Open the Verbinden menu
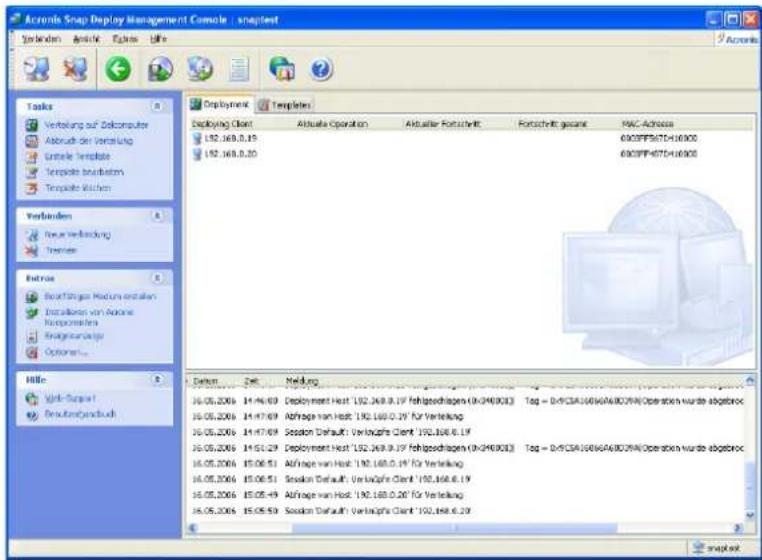The width and height of the screenshot is (762, 560). pyautogui.click(x=41, y=39)
